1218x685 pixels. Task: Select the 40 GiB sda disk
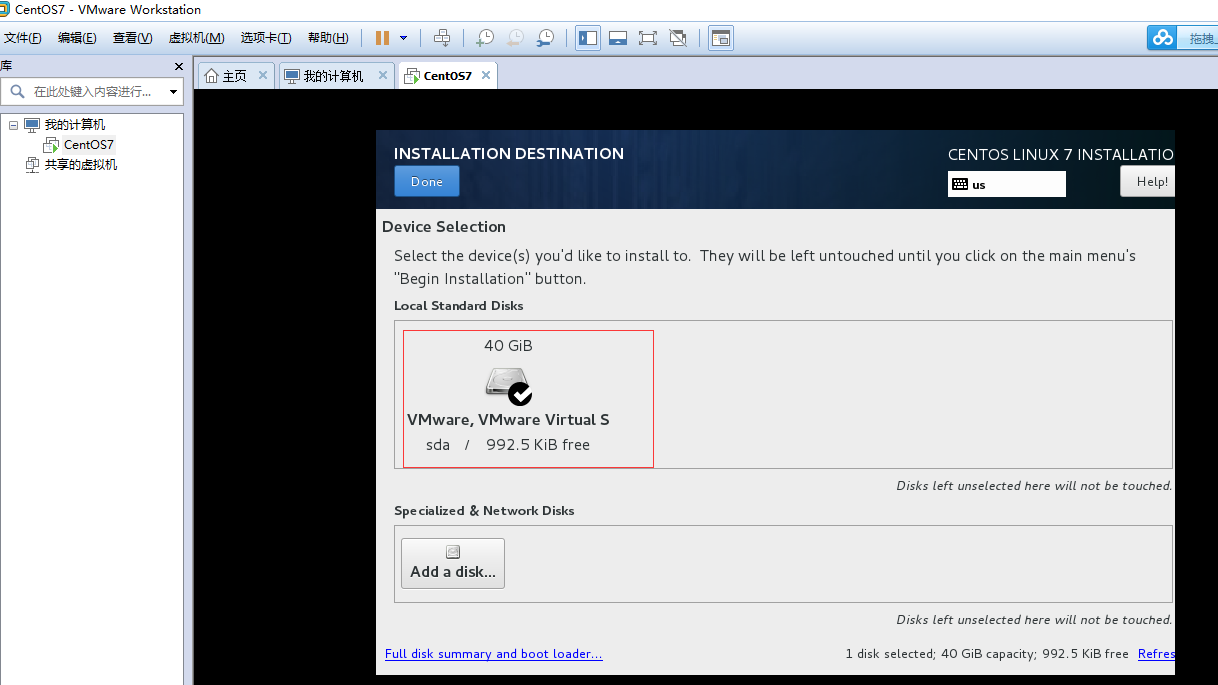click(528, 398)
